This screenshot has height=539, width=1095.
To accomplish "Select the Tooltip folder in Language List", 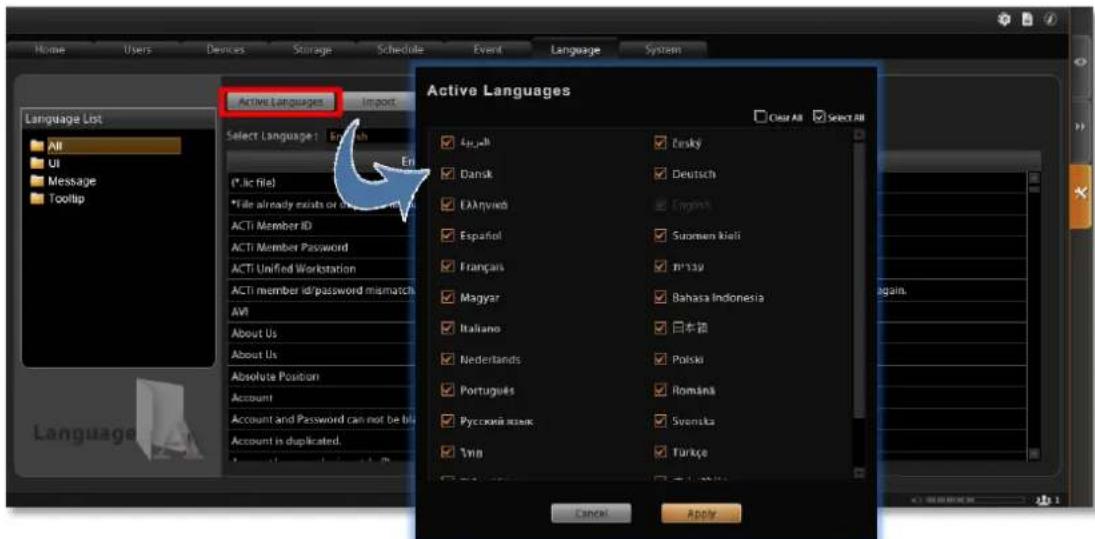I will 59,198.
